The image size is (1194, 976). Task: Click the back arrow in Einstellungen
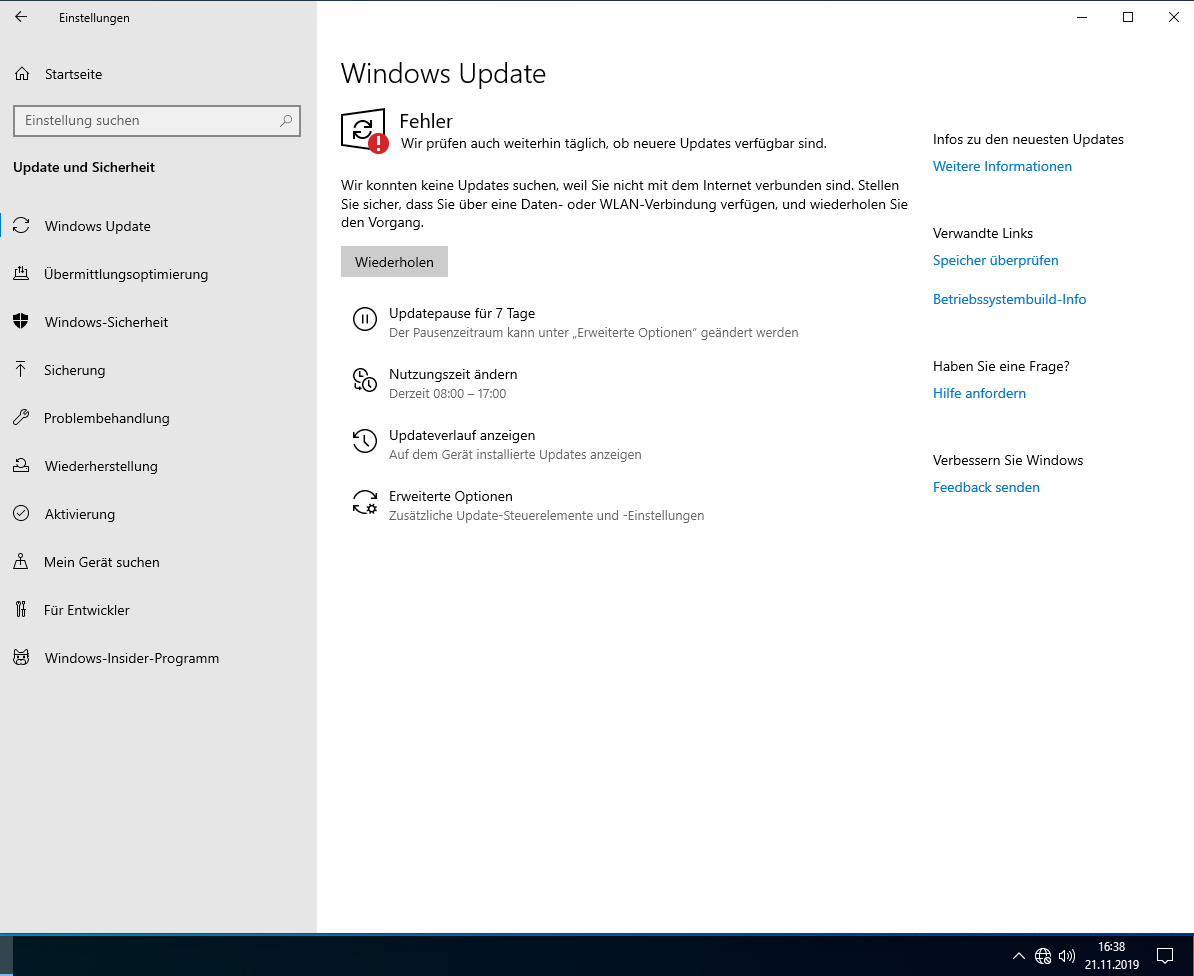21,17
